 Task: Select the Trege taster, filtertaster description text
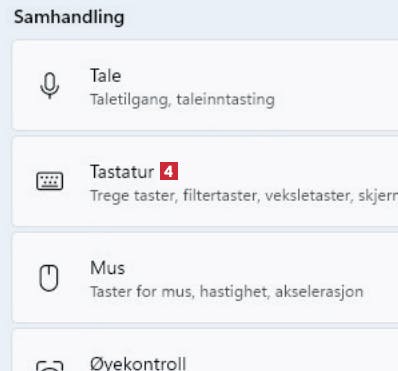click(244, 196)
